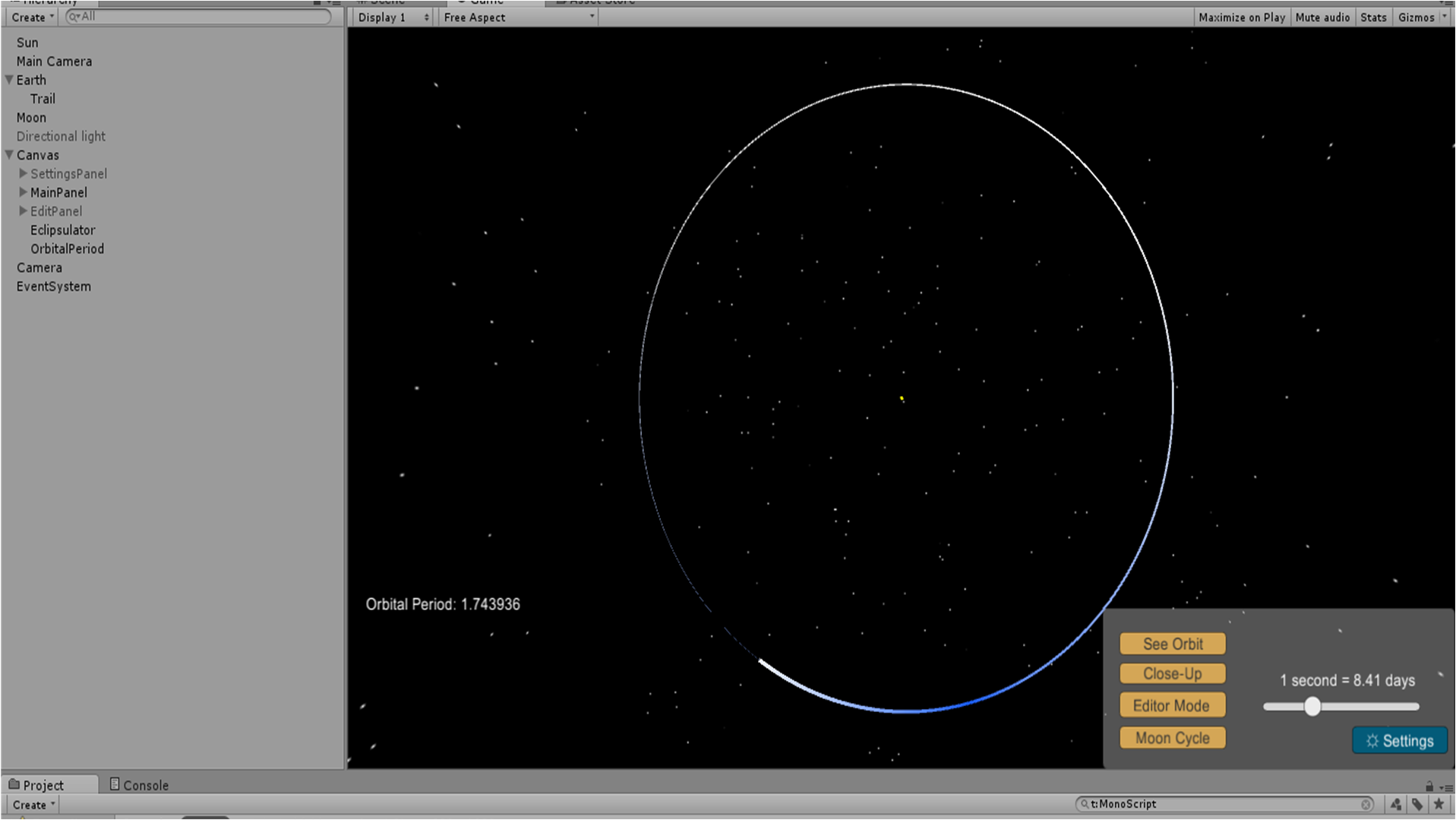The image size is (1456, 820).
Task: Switch to the Console tab
Action: (x=139, y=785)
